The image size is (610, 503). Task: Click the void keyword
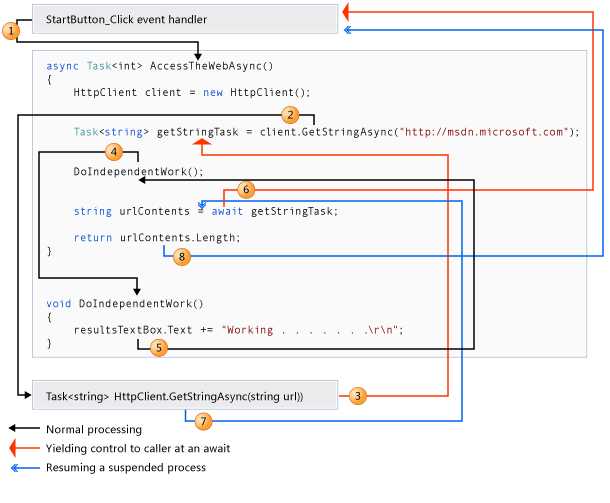(59, 304)
